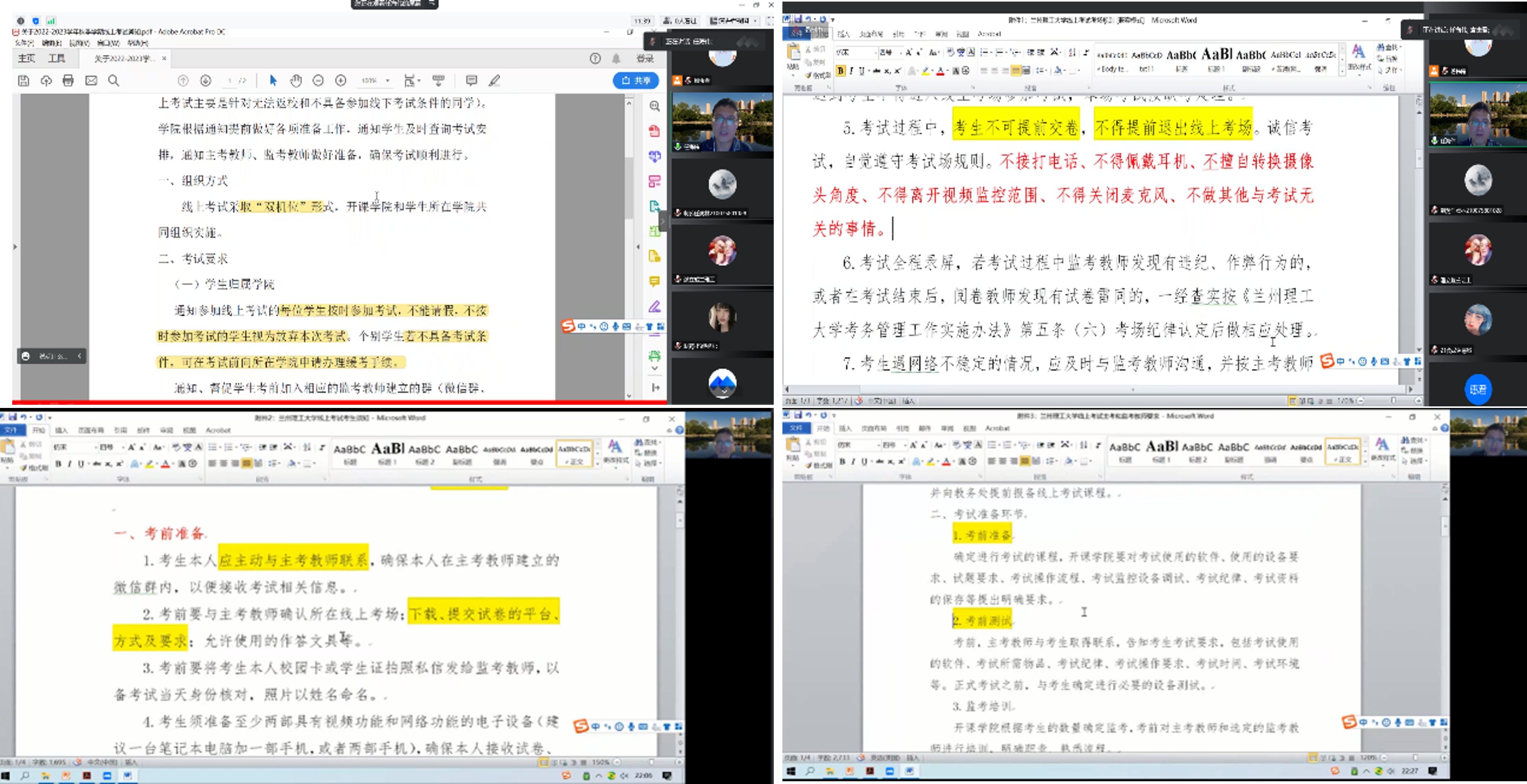Image resolution: width=1527 pixels, height=784 pixels.
Task: Click the 登录 link in Acrobat
Action: (645, 58)
